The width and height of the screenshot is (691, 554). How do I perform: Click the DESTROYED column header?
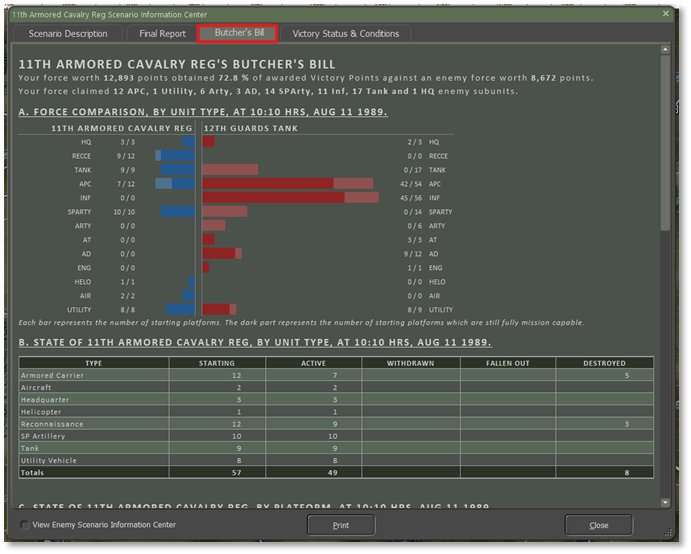click(x=605, y=363)
